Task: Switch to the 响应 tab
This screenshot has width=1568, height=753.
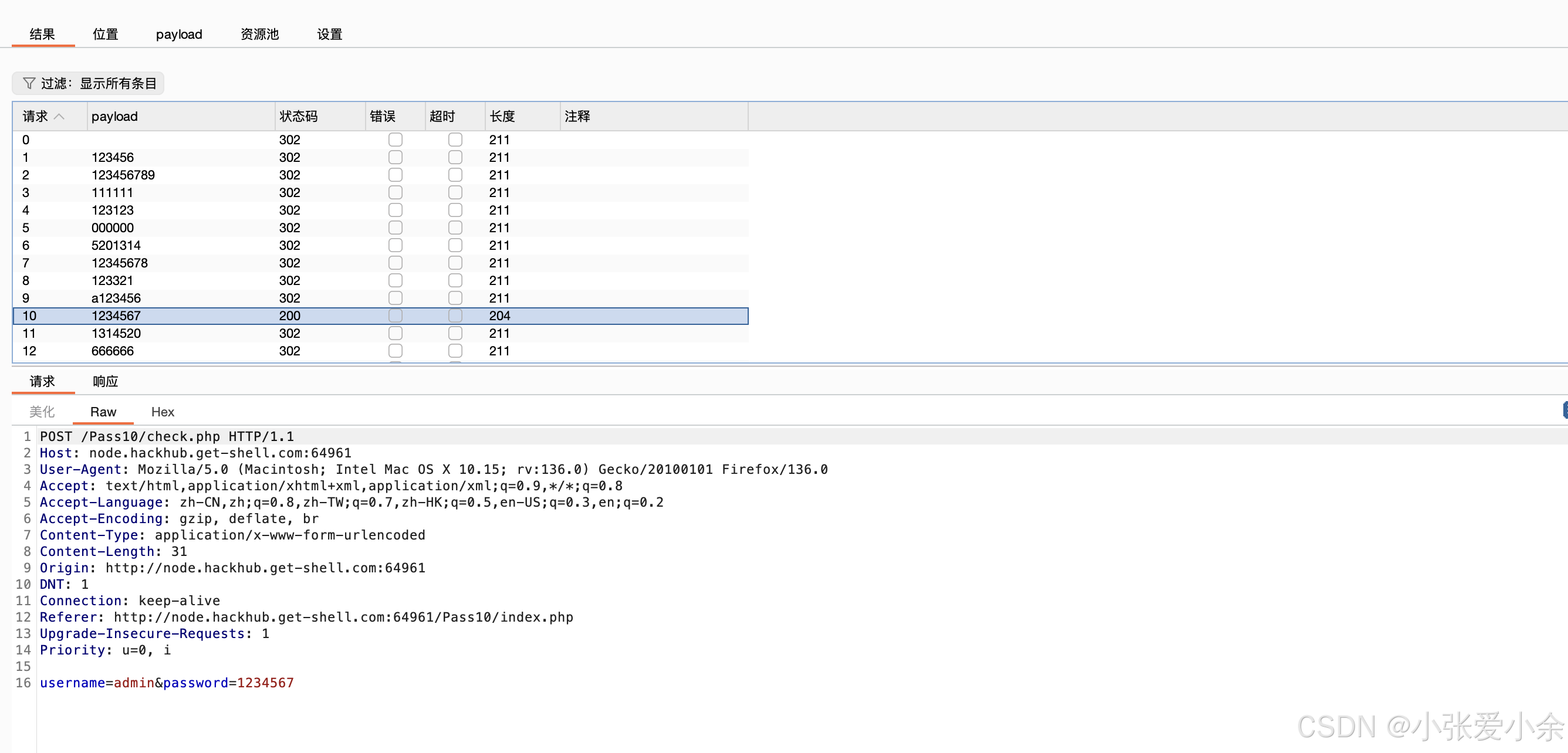Action: pos(105,381)
